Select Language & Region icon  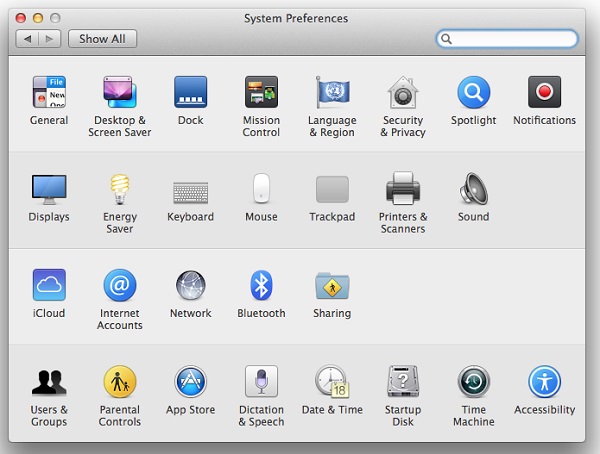(x=332, y=93)
